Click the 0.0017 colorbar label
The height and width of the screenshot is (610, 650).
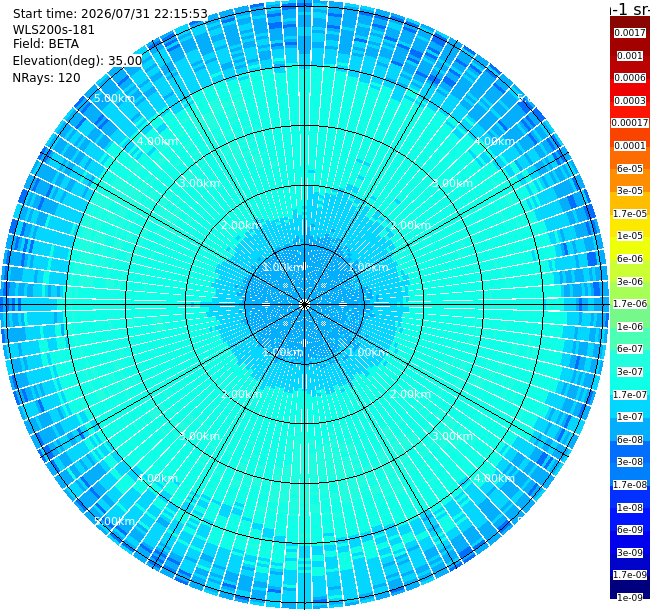[630, 33]
